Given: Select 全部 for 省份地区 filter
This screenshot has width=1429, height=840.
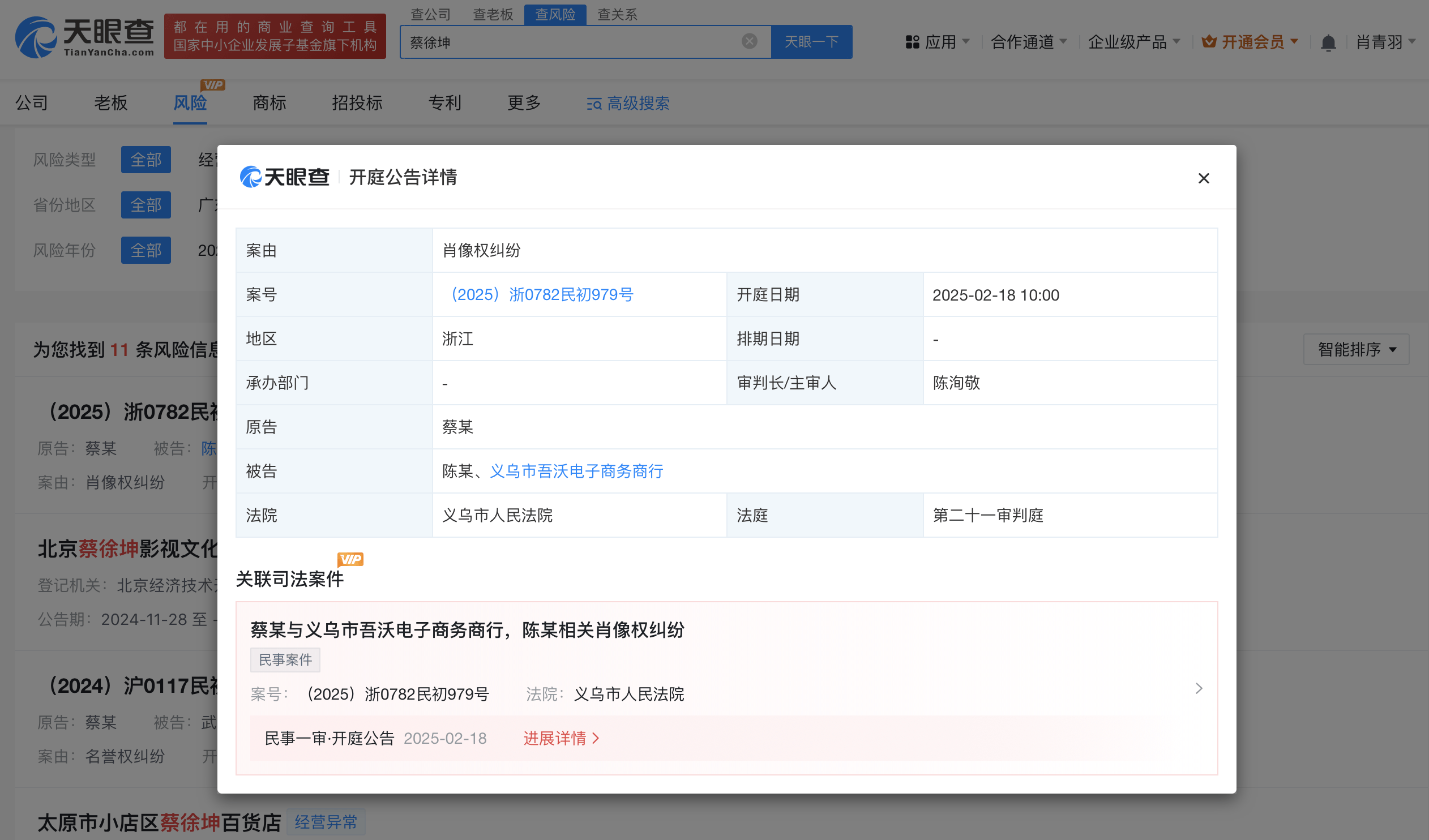Looking at the screenshot, I should [x=146, y=204].
